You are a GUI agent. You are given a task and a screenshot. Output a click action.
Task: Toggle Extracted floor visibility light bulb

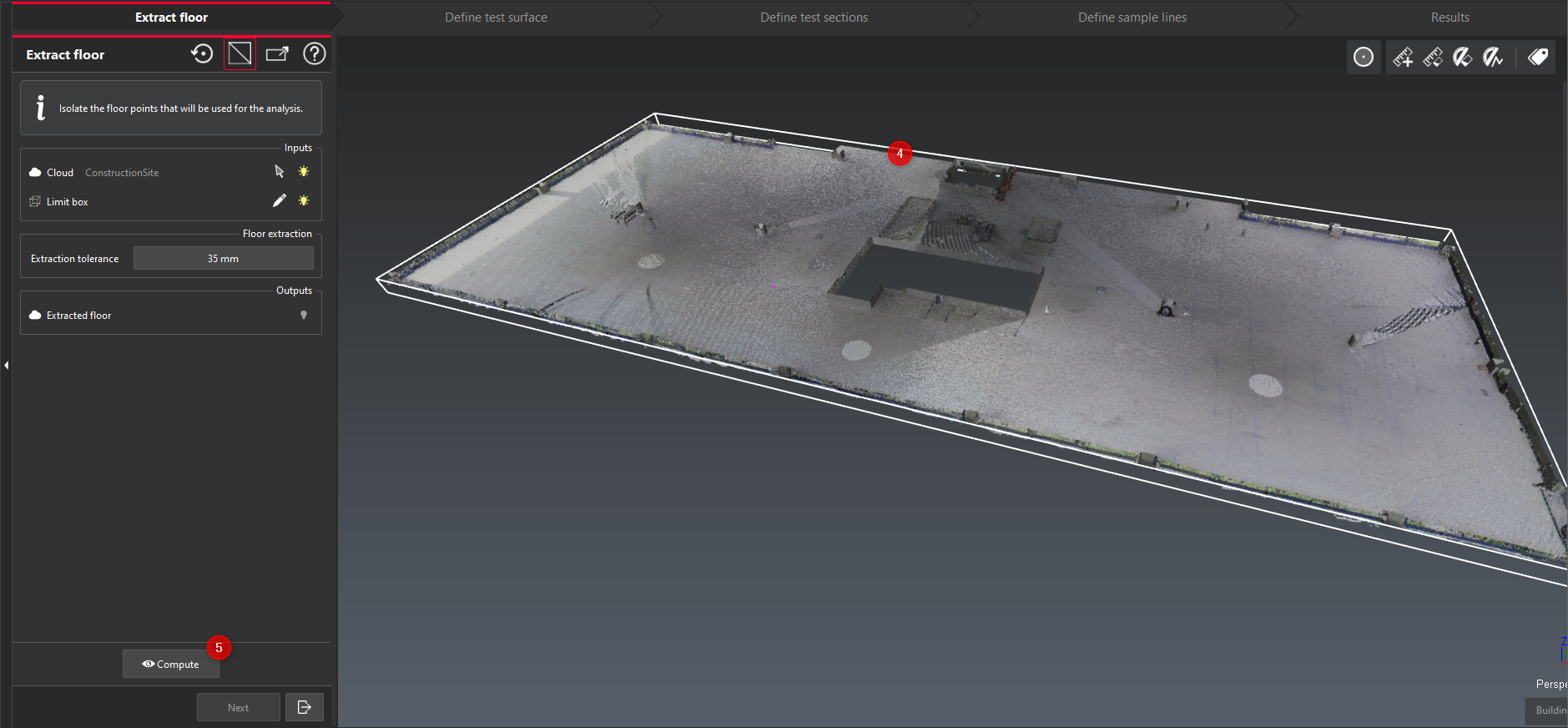tap(304, 316)
